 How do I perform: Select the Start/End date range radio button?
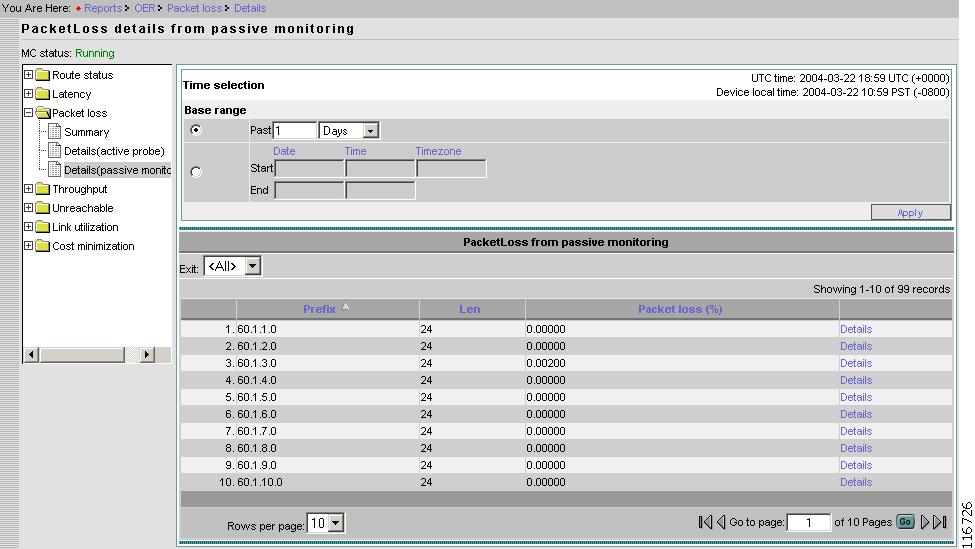(196, 172)
